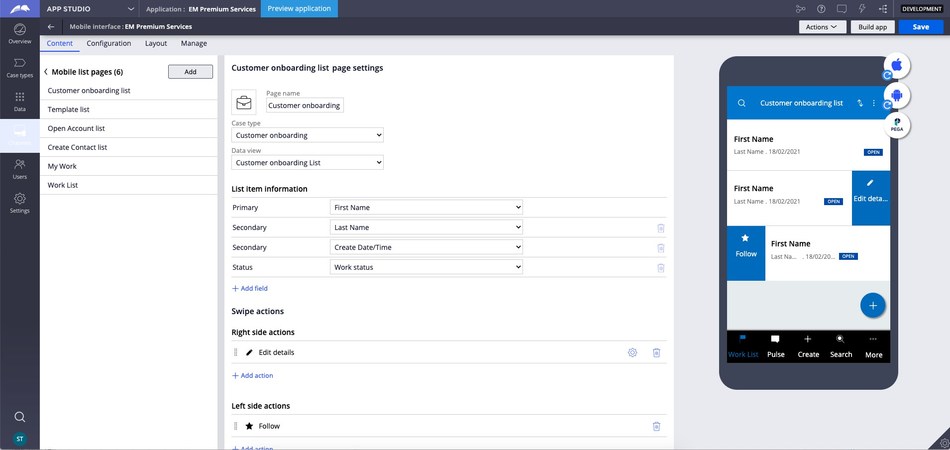Open the Primary field dropdown
Viewport: 950px width, 450px height.
(x=426, y=207)
